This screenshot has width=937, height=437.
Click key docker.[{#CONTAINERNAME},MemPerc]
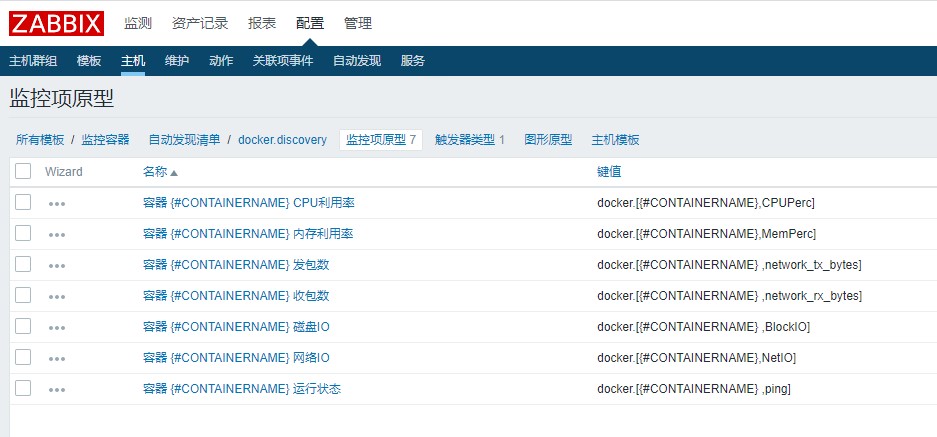pyautogui.click(x=706, y=234)
